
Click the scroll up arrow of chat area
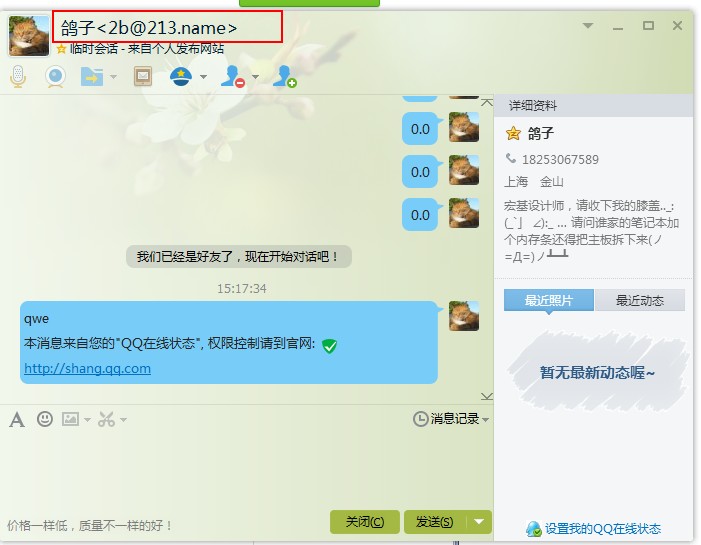coord(487,102)
